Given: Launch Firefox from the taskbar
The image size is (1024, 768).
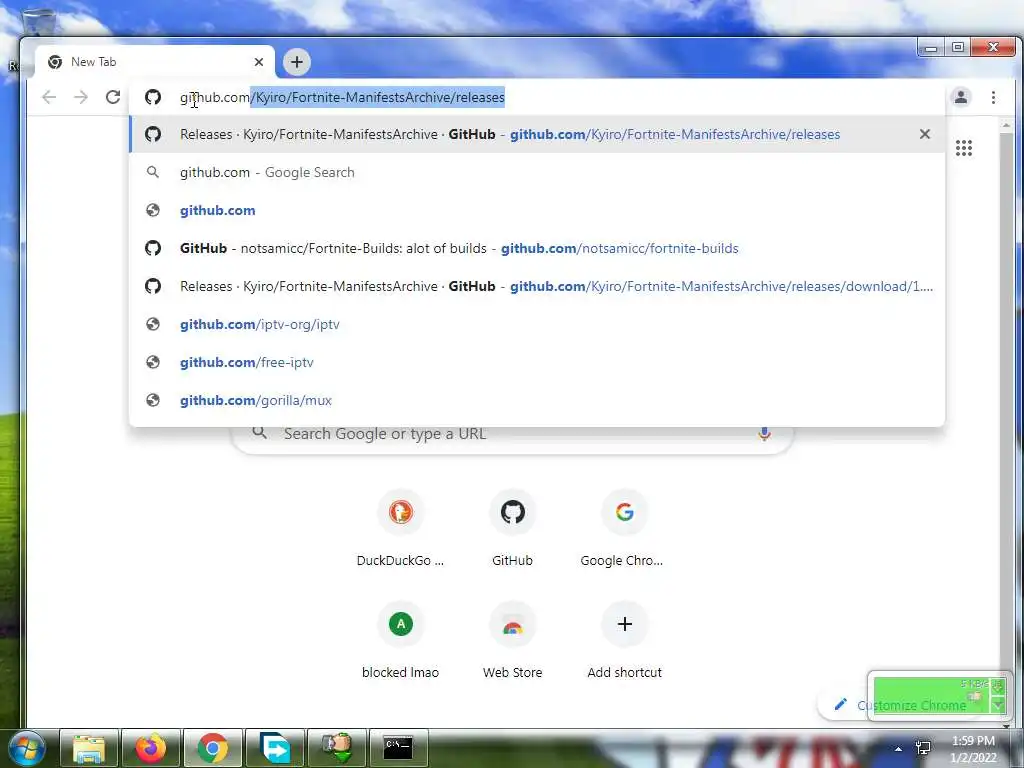Looking at the screenshot, I should tap(151, 748).
